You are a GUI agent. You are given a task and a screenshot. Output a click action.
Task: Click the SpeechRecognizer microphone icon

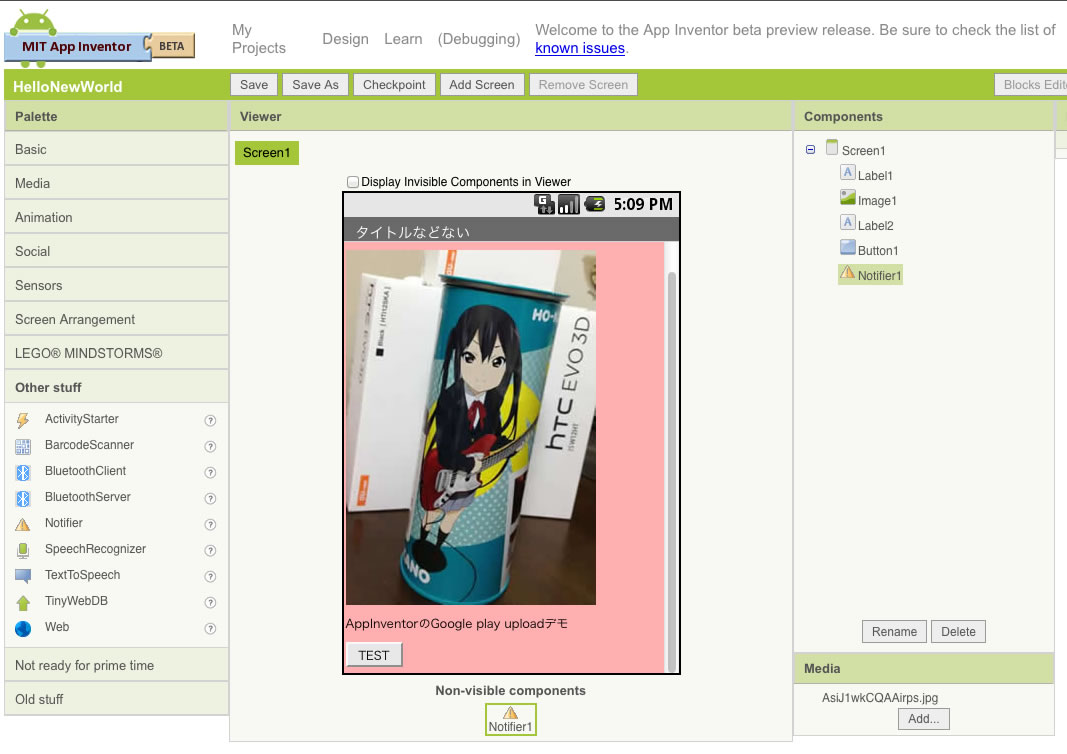coord(23,550)
